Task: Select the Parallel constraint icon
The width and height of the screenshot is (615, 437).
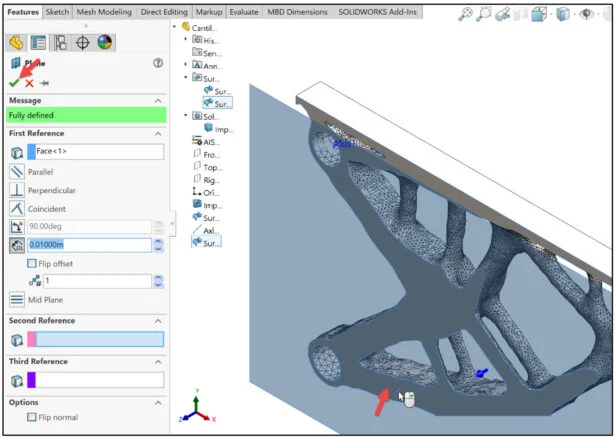Action: click(x=17, y=171)
